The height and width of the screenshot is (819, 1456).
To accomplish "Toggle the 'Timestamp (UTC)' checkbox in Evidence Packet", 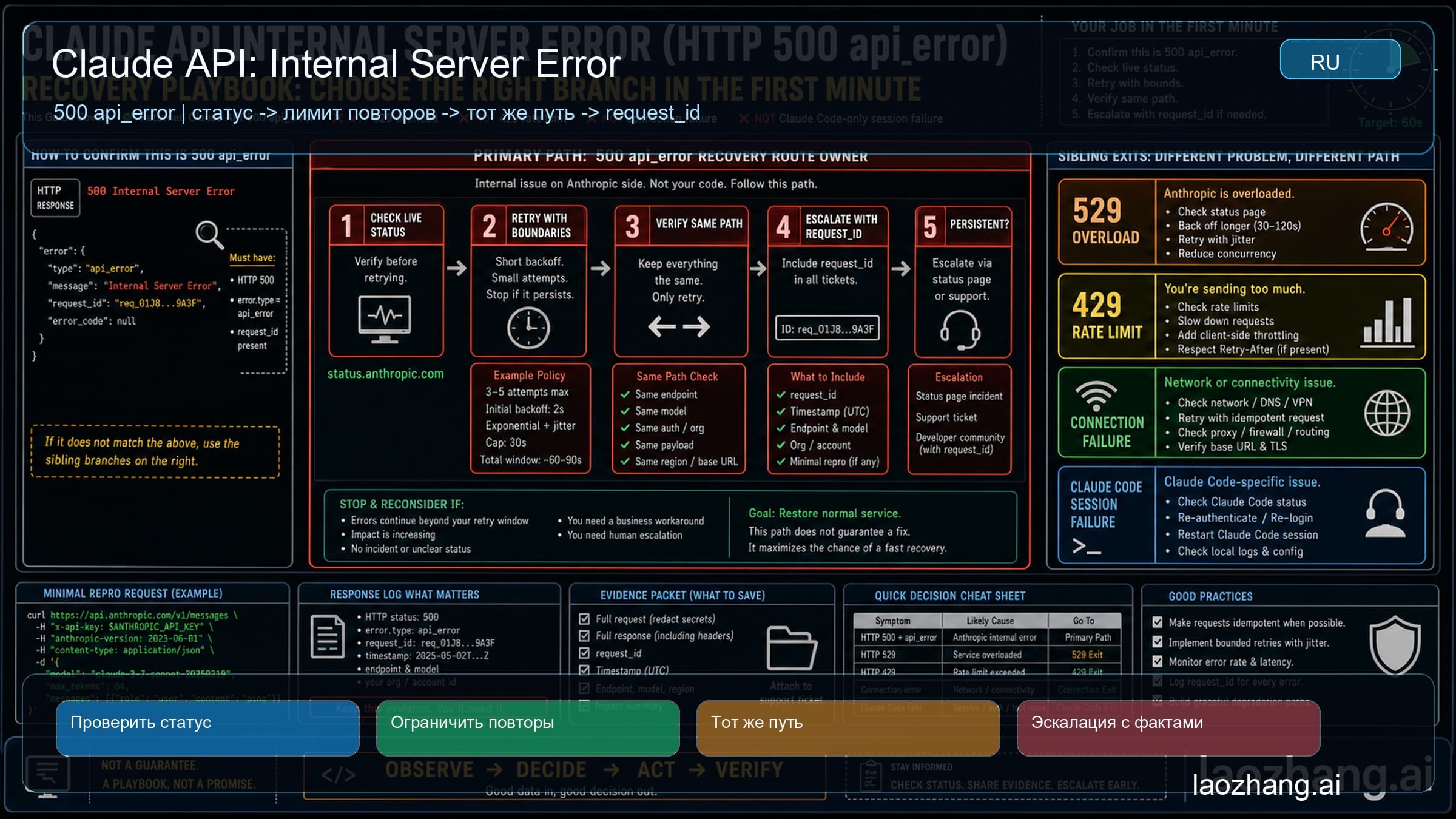I will click(584, 670).
